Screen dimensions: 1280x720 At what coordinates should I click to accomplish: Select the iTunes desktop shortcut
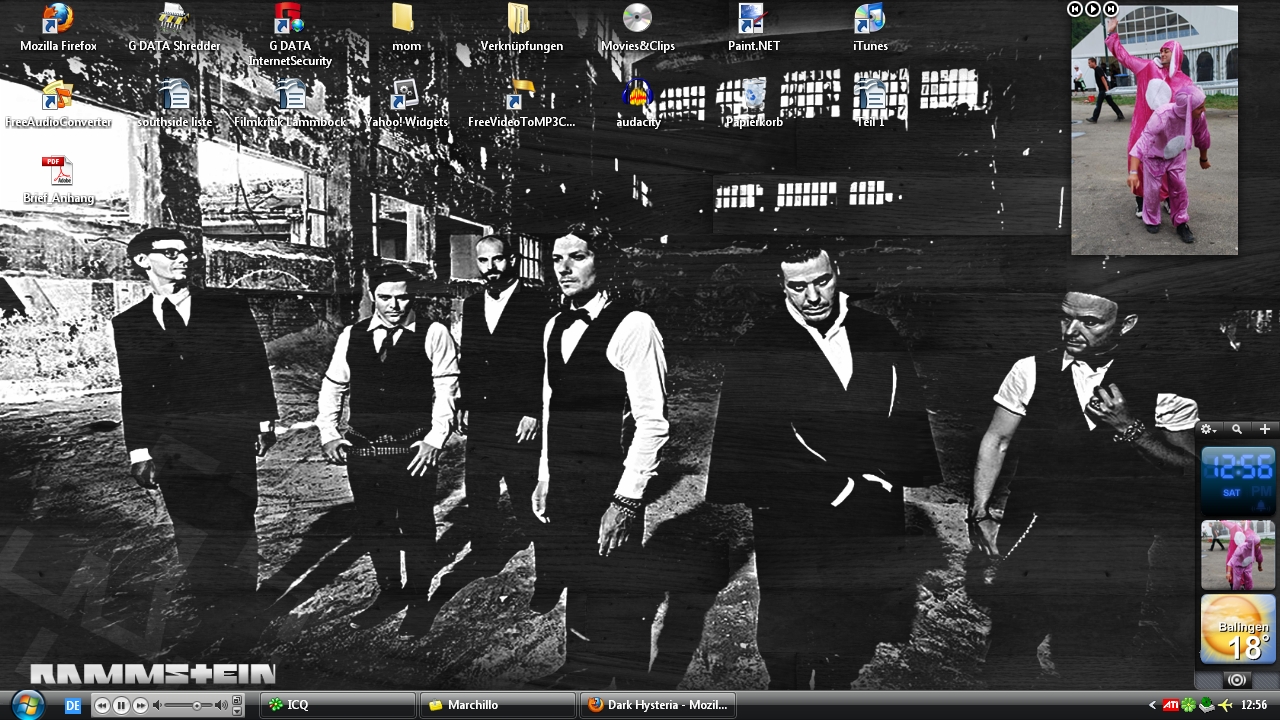870,28
